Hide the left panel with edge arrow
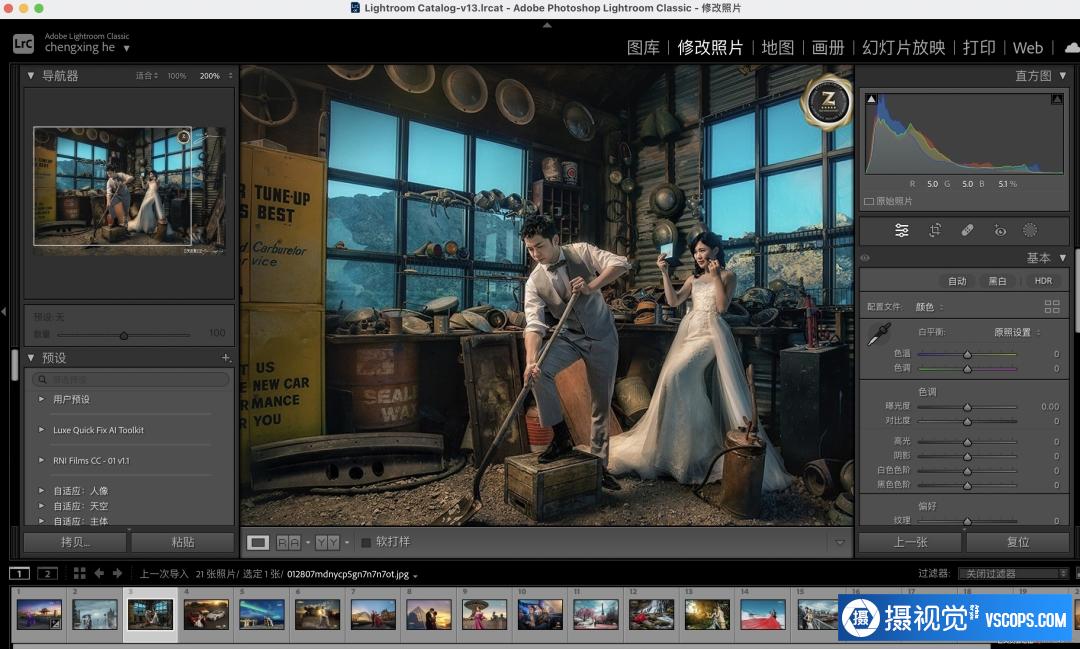1080x649 pixels. pyautogui.click(x=3, y=311)
